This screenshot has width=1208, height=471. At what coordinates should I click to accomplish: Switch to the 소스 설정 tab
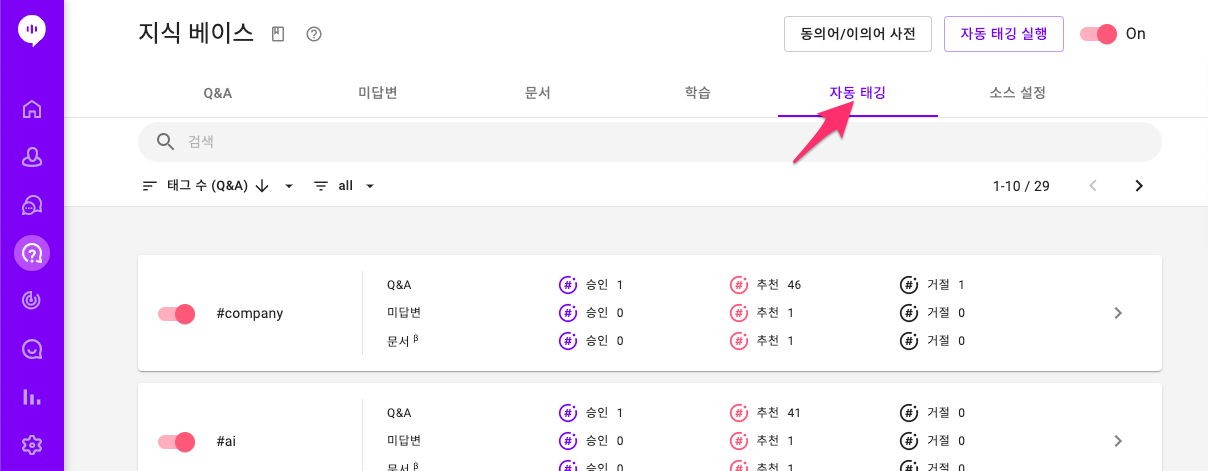coord(1018,93)
